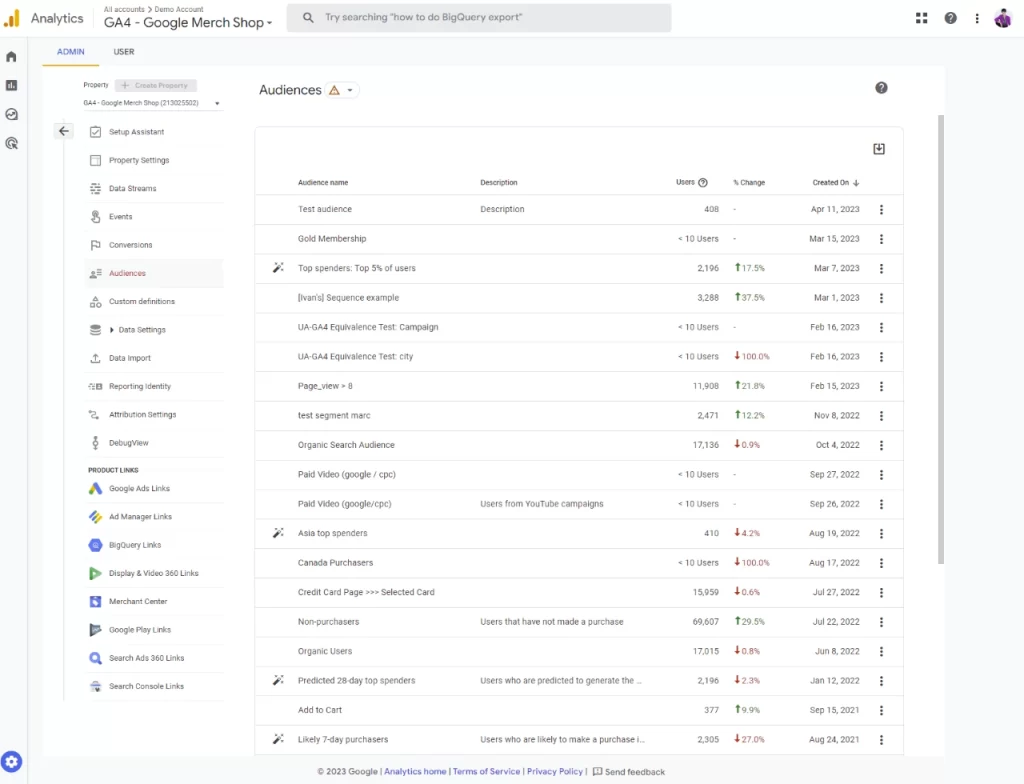Click the help icon in top bar
Screen dimensions: 1024x784
tap(950, 18)
